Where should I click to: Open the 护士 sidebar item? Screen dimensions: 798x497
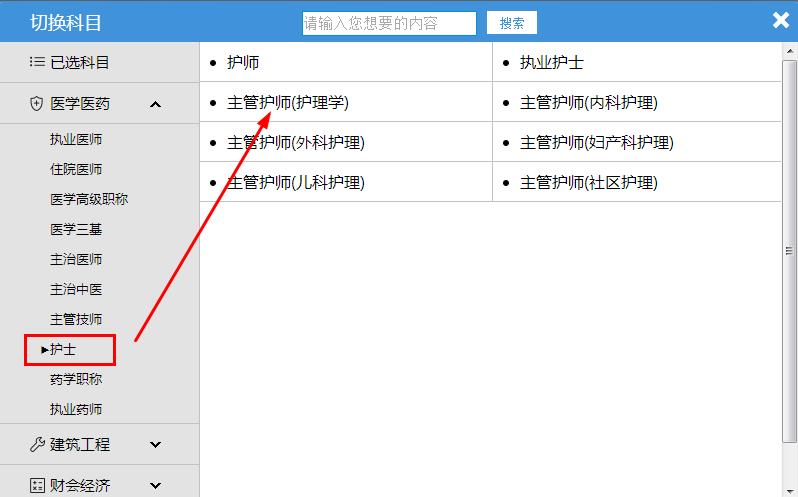pyautogui.click(x=63, y=349)
